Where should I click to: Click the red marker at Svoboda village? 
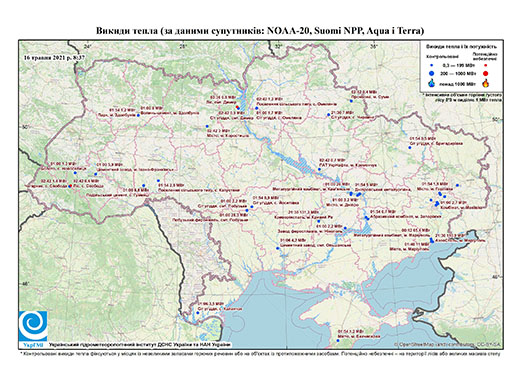pyautogui.click(x=70, y=186)
